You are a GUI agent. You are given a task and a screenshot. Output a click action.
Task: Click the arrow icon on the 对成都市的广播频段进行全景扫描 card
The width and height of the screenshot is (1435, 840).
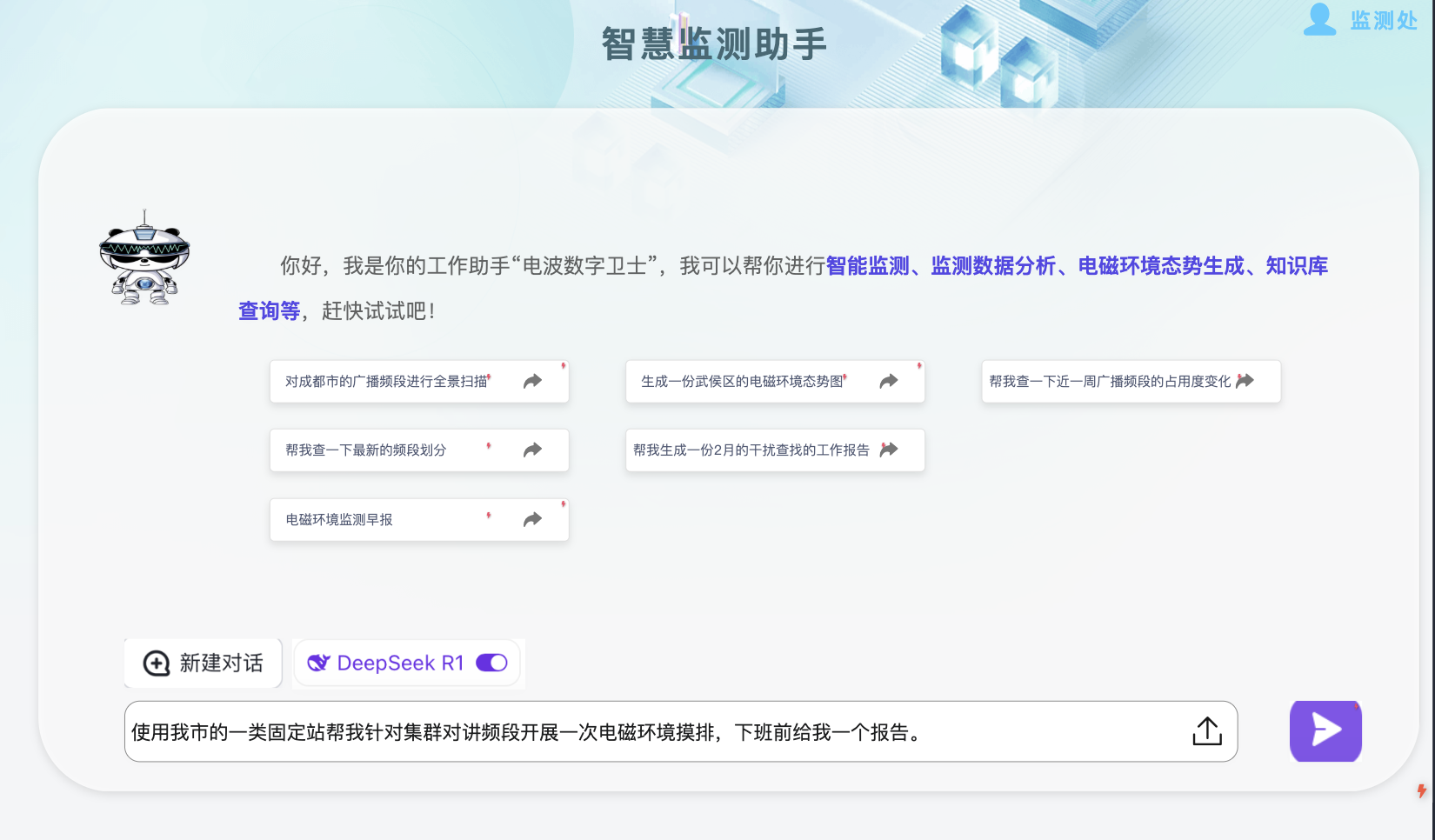click(533, 380)
